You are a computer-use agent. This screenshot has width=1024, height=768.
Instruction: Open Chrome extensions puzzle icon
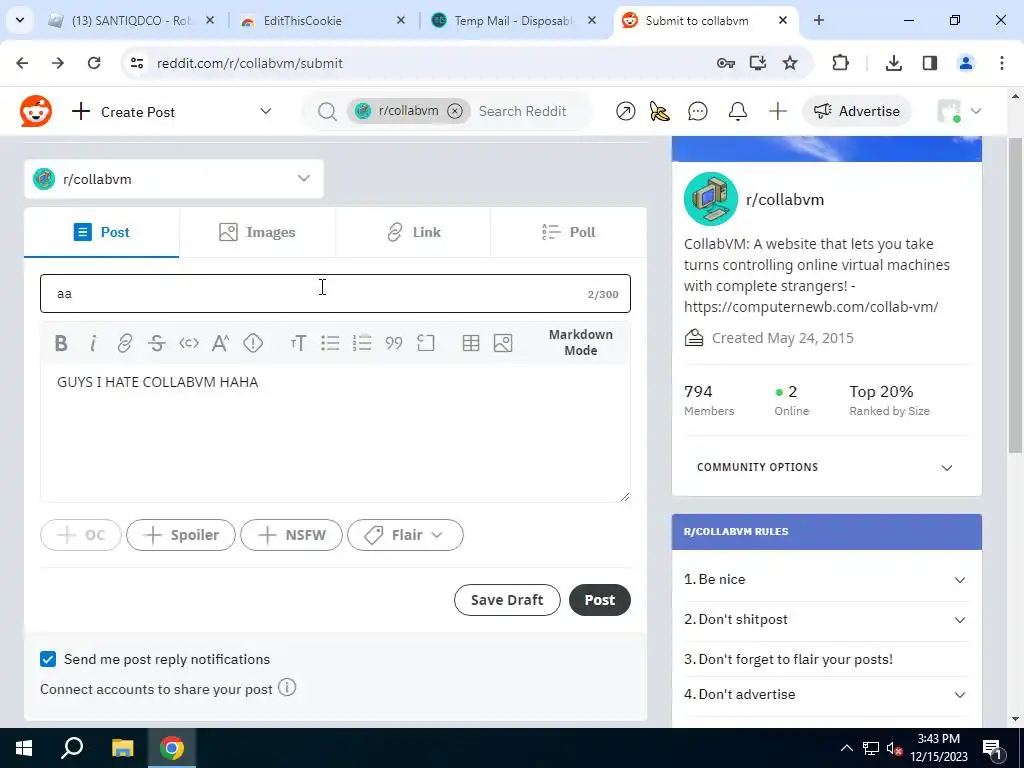(840, 63)
